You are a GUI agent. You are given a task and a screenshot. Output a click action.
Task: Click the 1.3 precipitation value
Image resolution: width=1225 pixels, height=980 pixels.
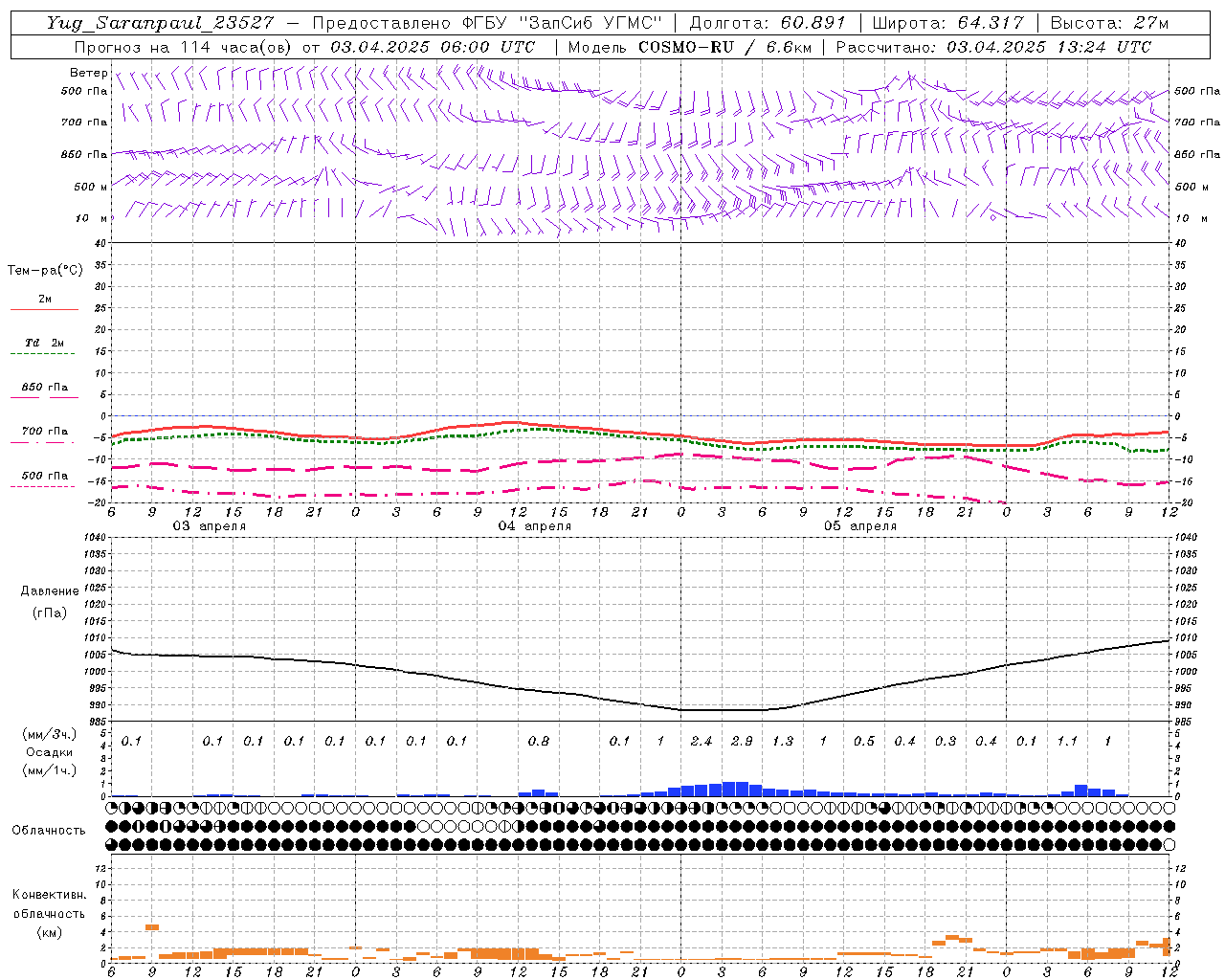point(782,741)
